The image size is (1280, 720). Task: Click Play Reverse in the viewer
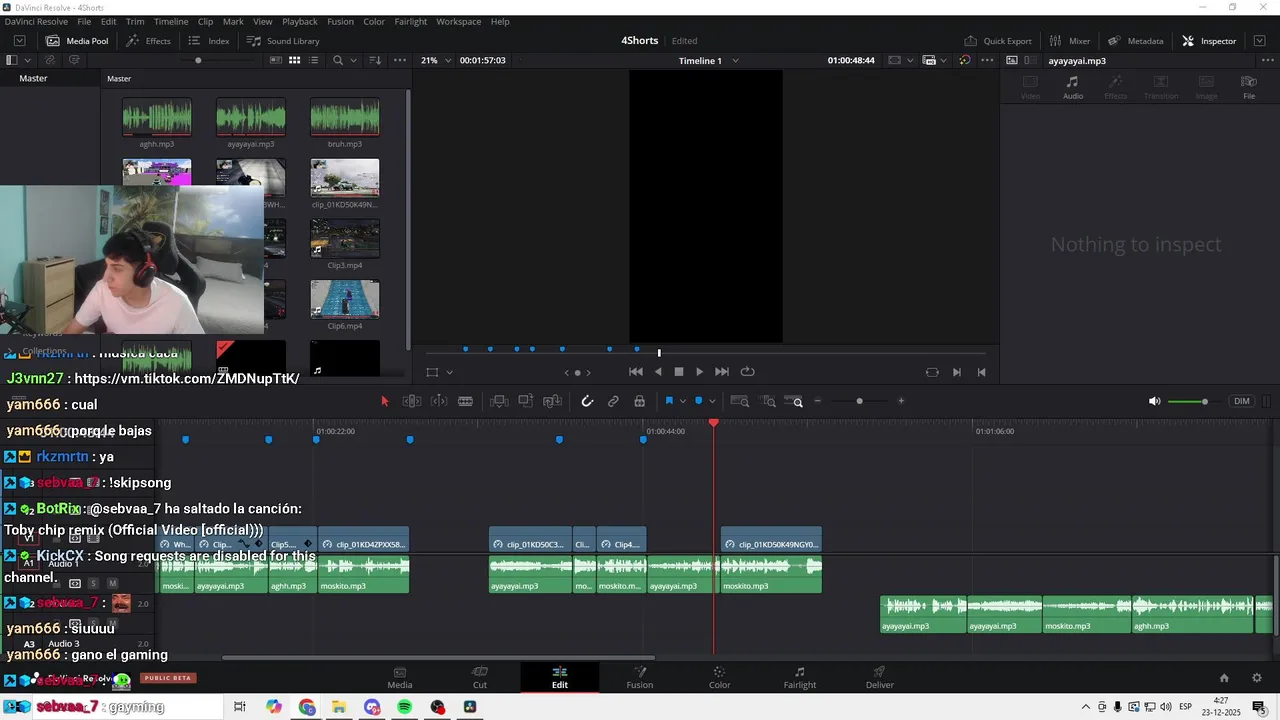pyautogui.click(x=658, y=372)
